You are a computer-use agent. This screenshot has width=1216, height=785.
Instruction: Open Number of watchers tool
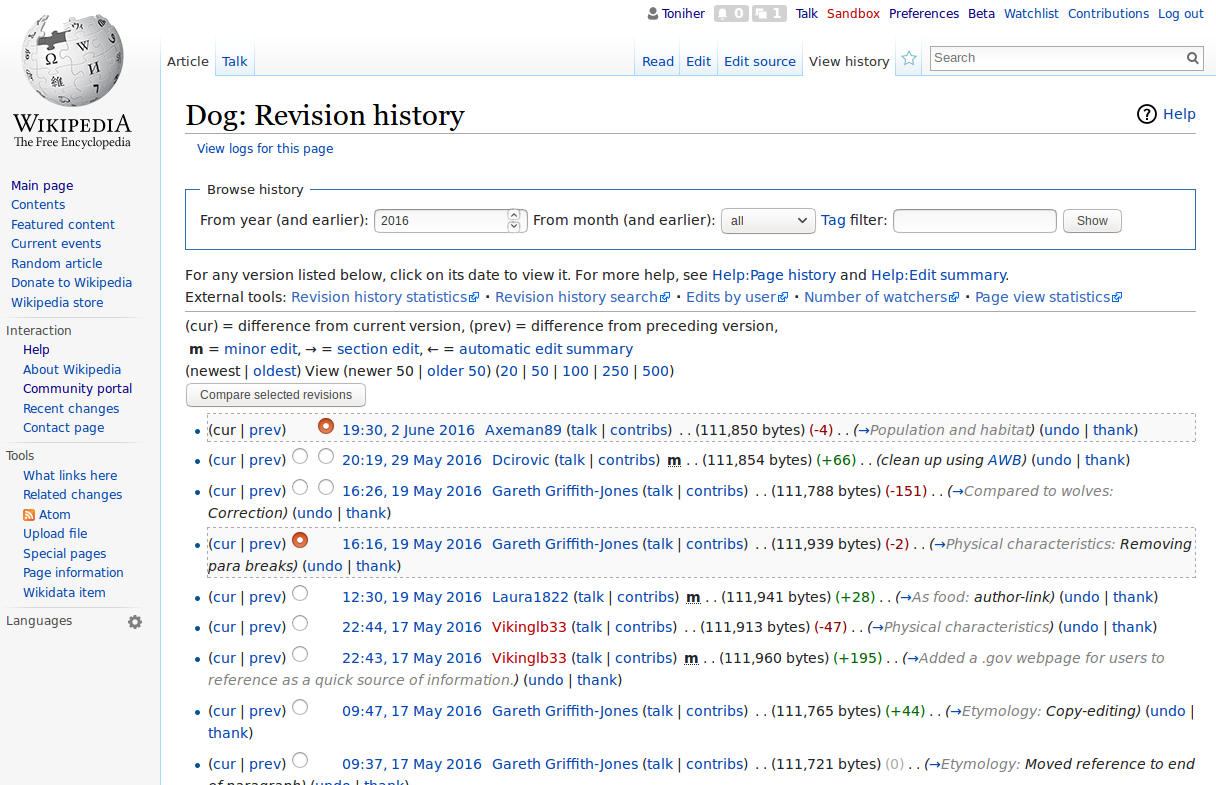tap(881, 297)
